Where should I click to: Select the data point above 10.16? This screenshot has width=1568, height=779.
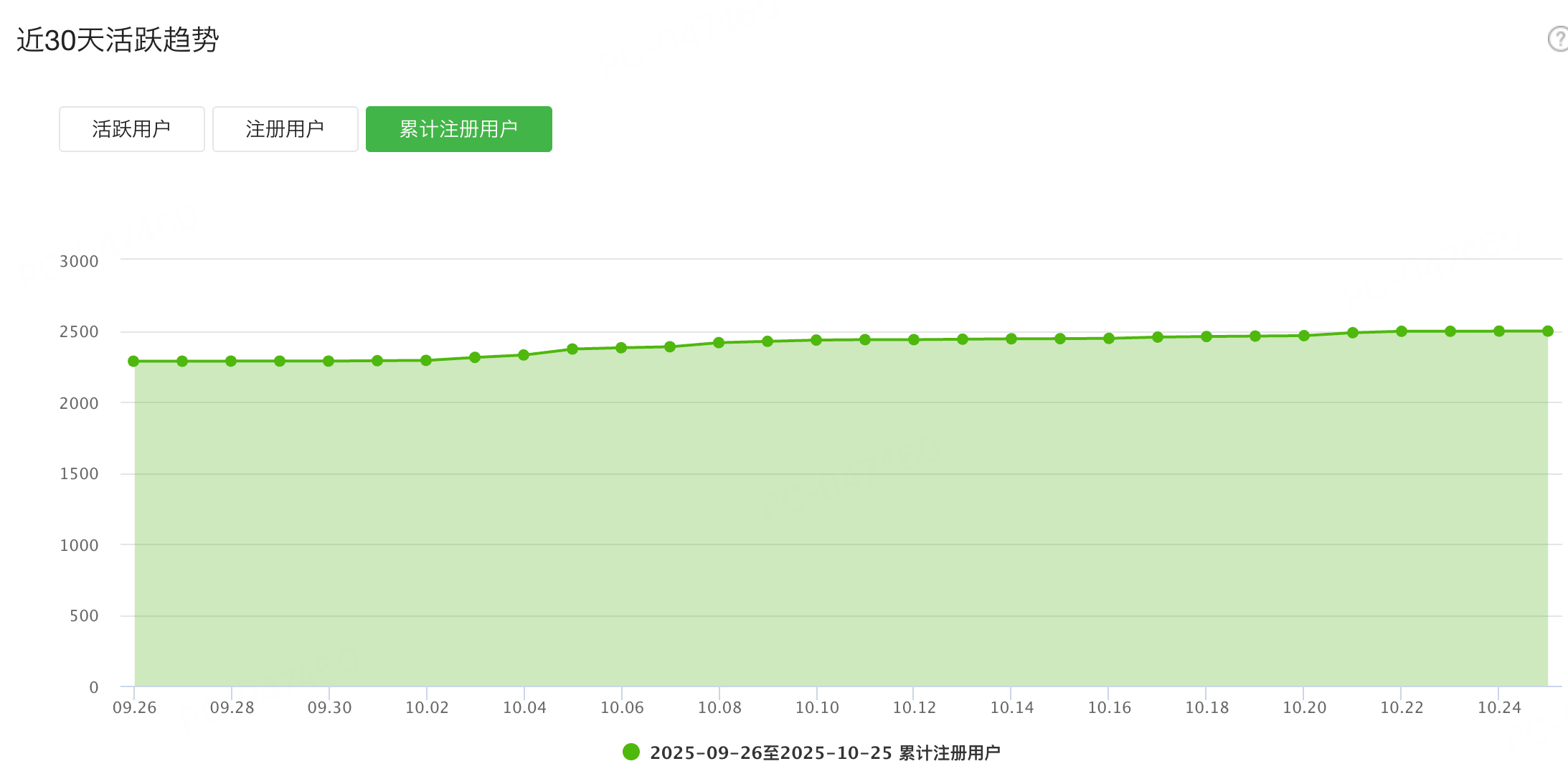tap(1109, 339)
